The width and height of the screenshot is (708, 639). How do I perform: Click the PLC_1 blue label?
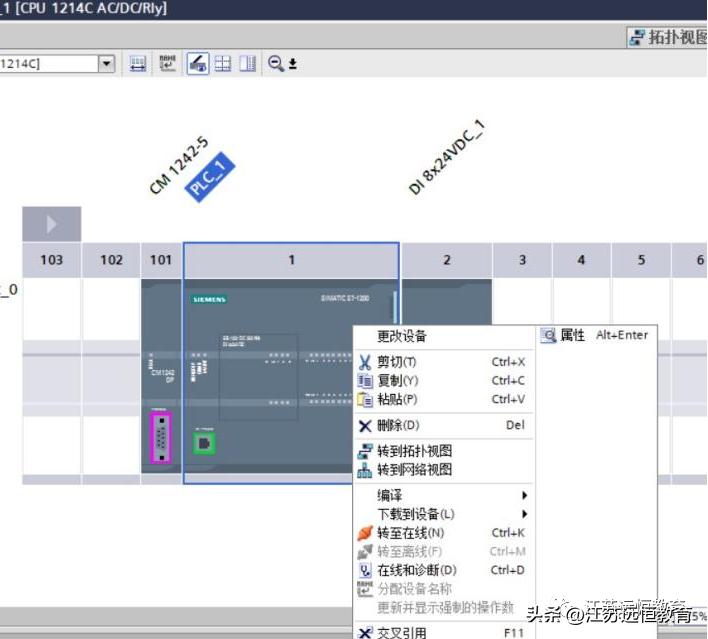click(210, 177)
